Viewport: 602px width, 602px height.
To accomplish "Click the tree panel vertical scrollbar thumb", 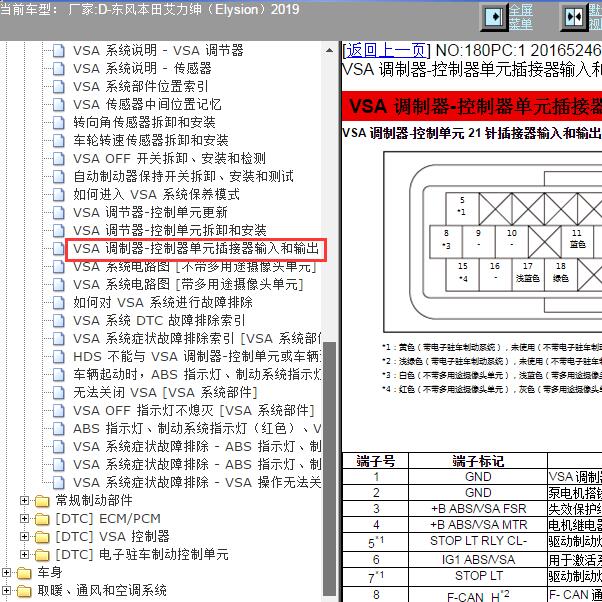I will 329,468.
